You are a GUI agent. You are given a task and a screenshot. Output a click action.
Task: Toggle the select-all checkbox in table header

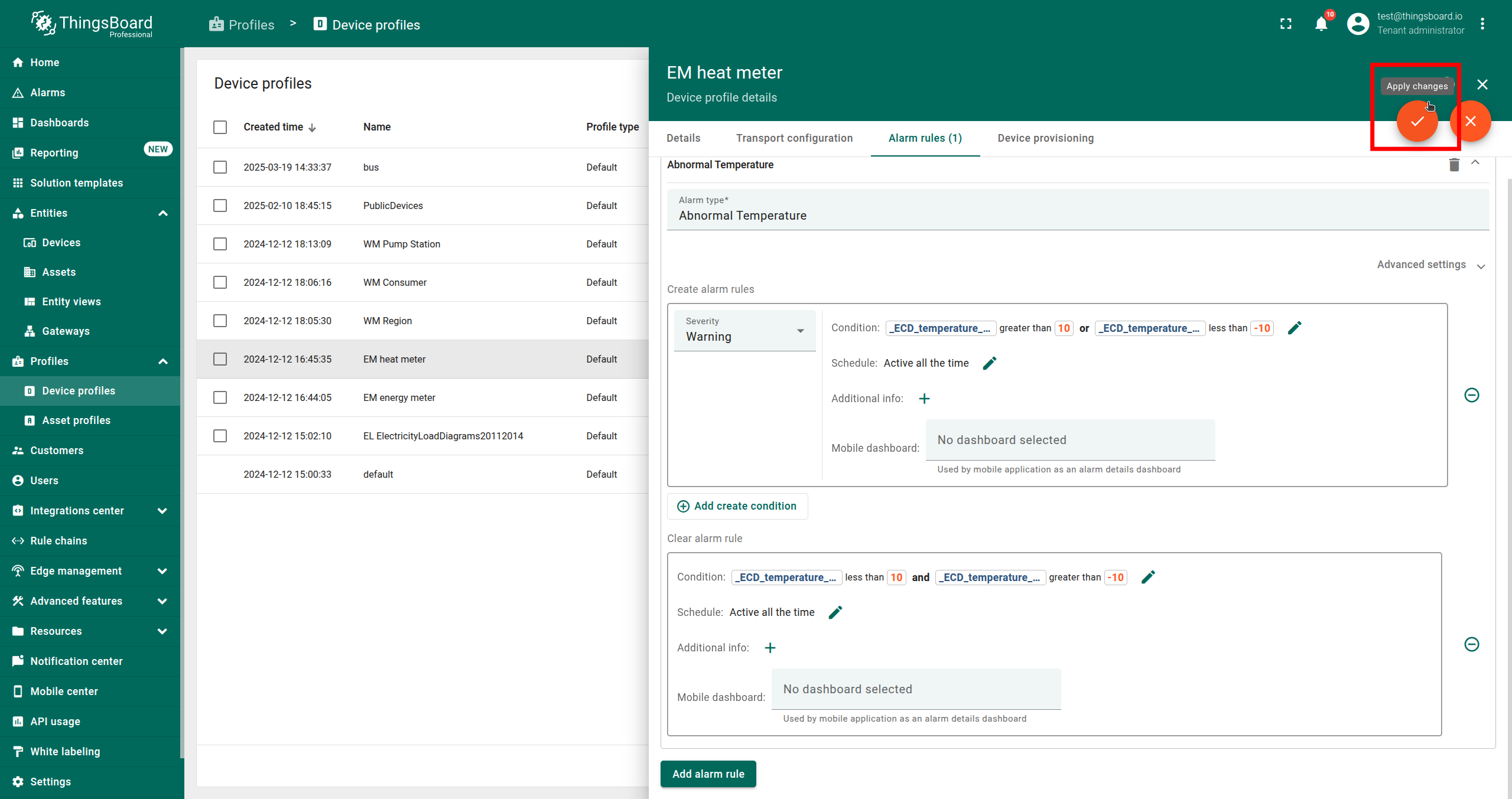click(x=220, y=127)
